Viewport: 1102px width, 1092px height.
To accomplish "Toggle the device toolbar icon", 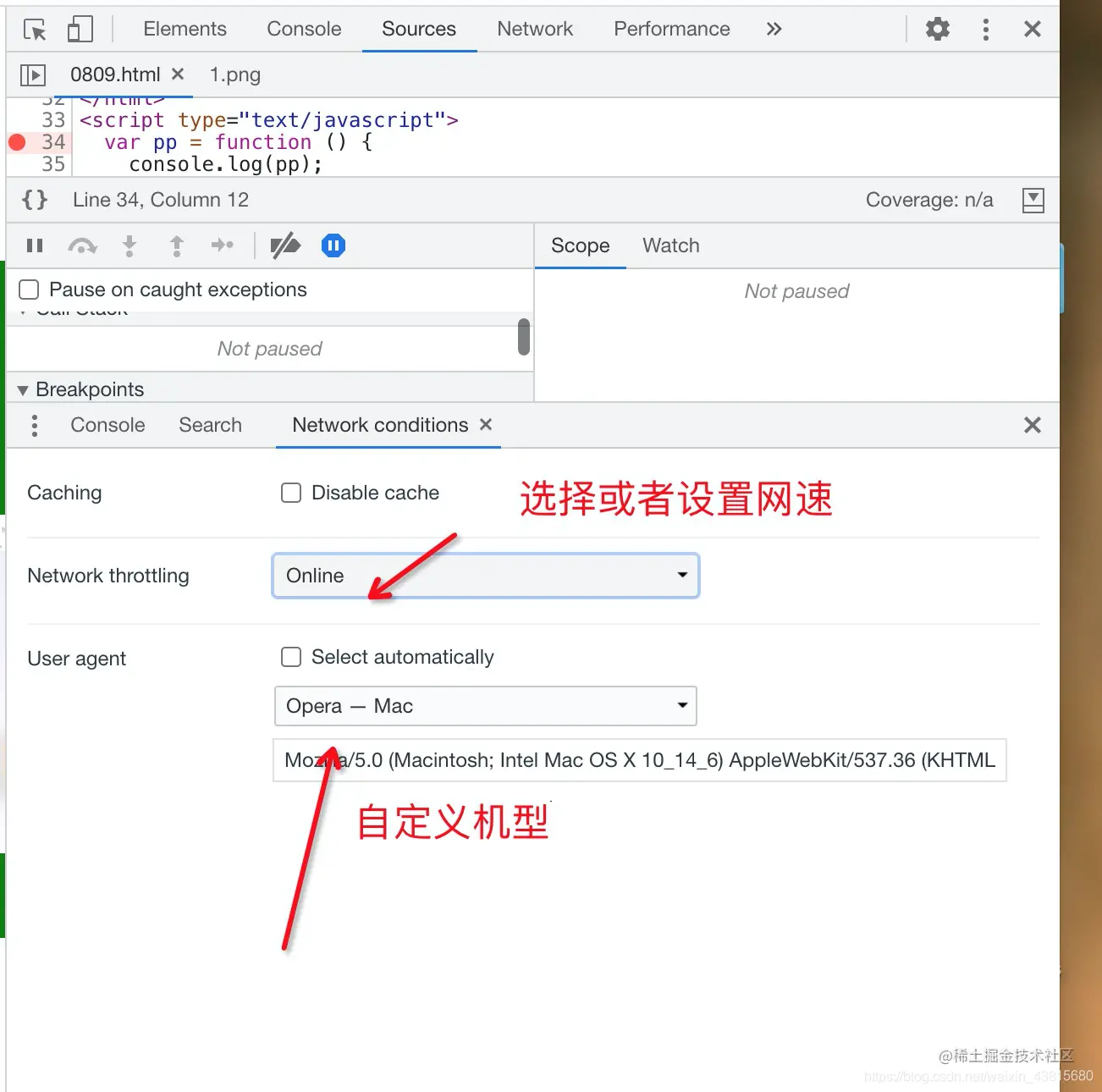I will pyautogui.click(x=80, y=30).
